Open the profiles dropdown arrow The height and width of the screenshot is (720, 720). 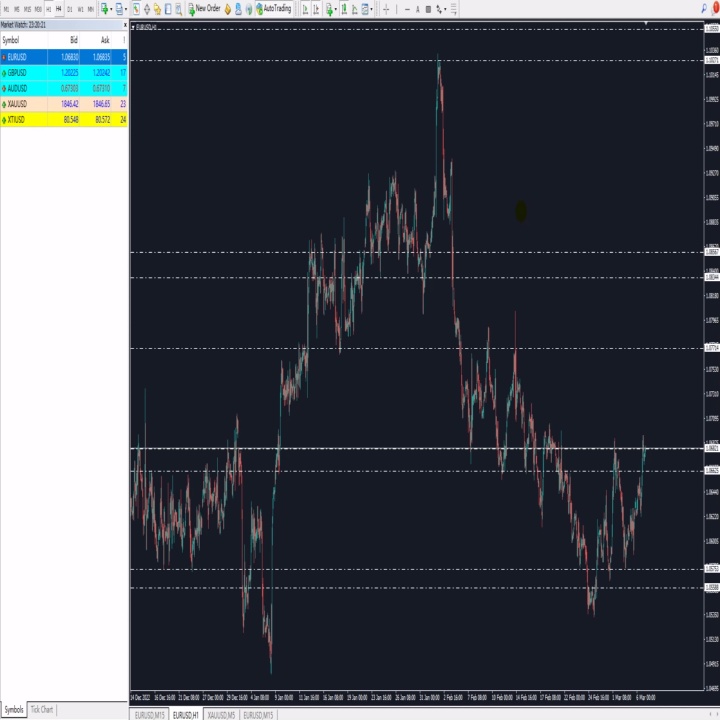pyautogui.click(x=126, y=9)
